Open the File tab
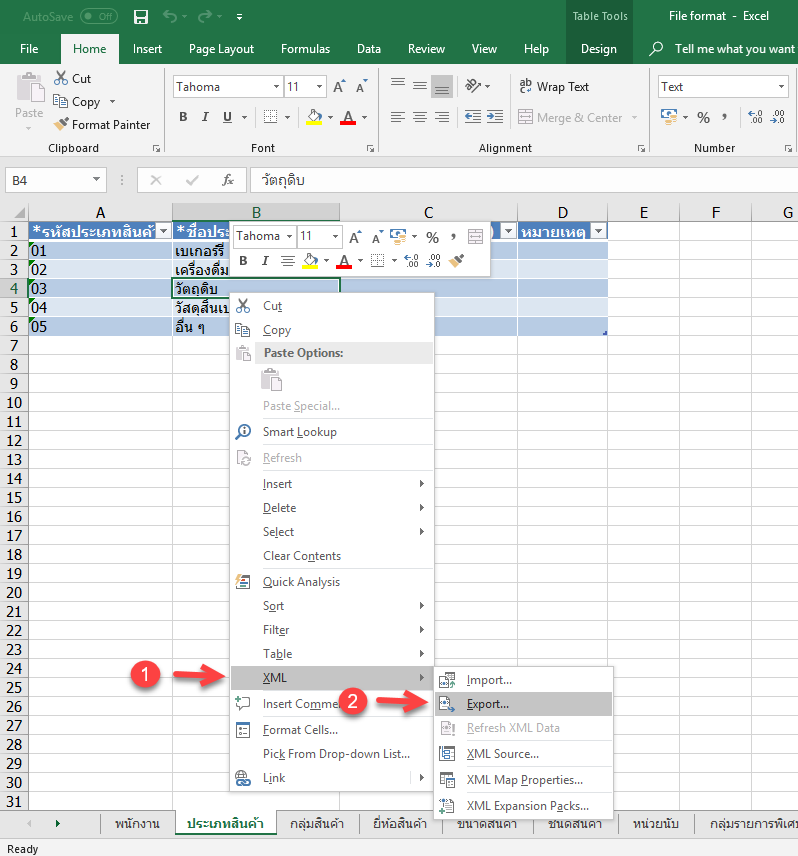The width and height of the screenshot is (798, 856). [x=29, y=49]
